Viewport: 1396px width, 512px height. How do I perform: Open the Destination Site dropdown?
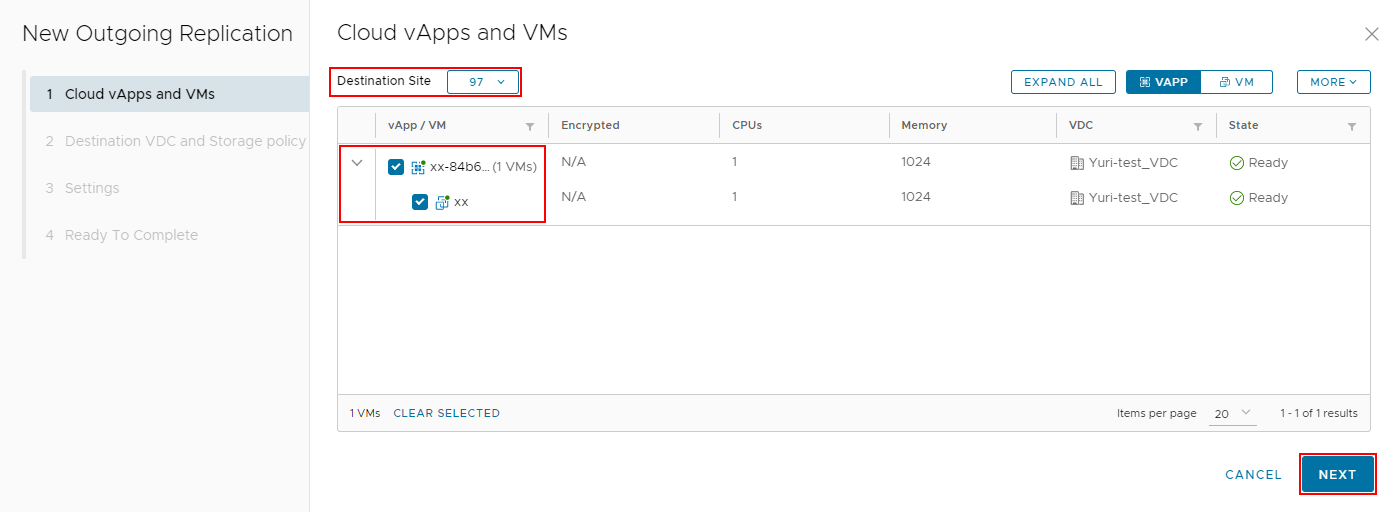[483, 82]
